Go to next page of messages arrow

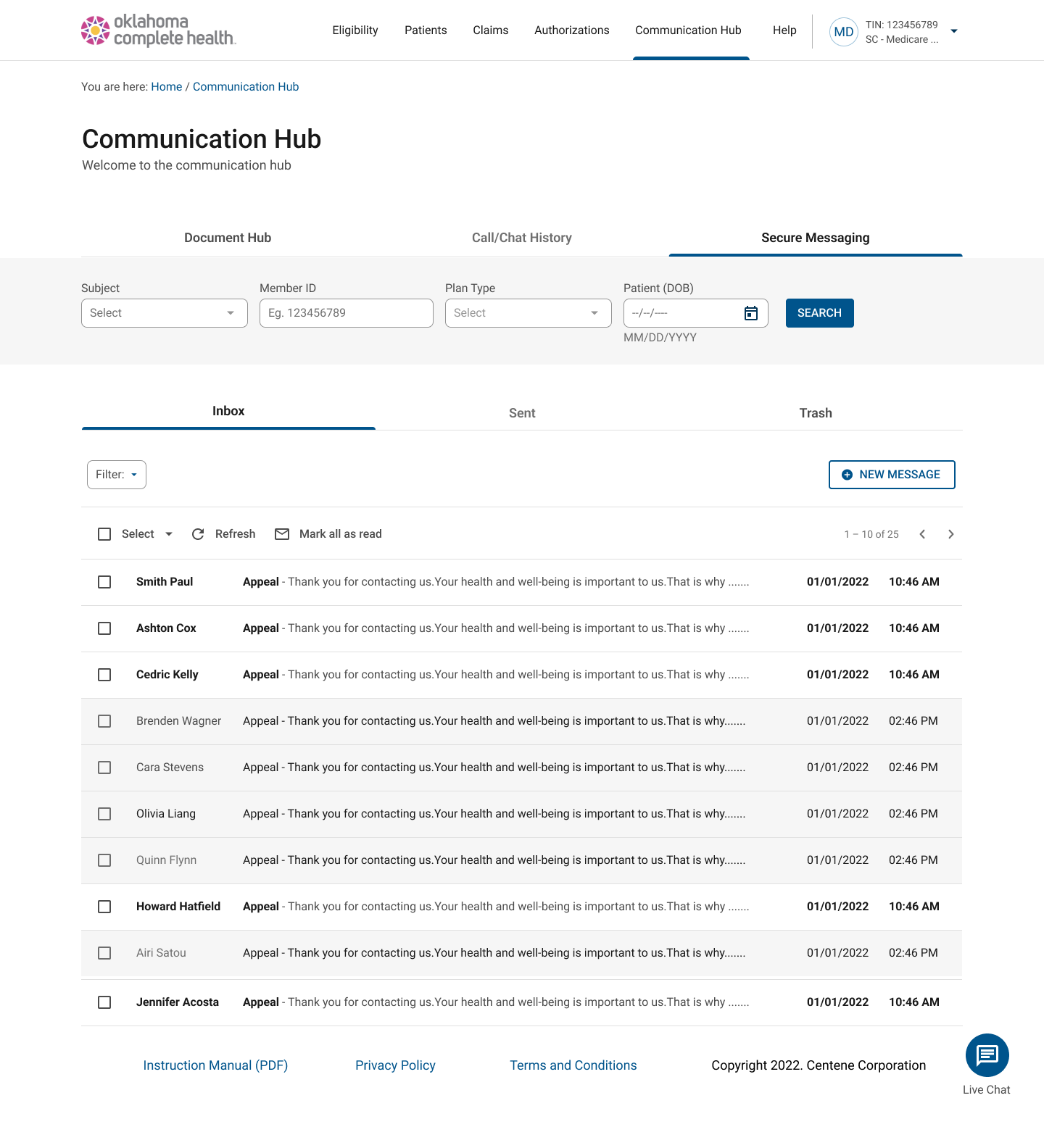[x=950, y=534]
